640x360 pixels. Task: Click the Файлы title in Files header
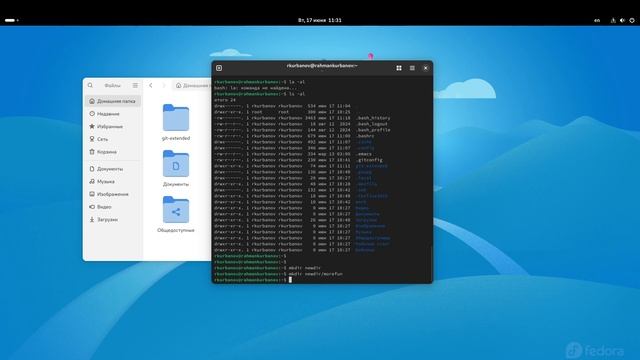112,85
